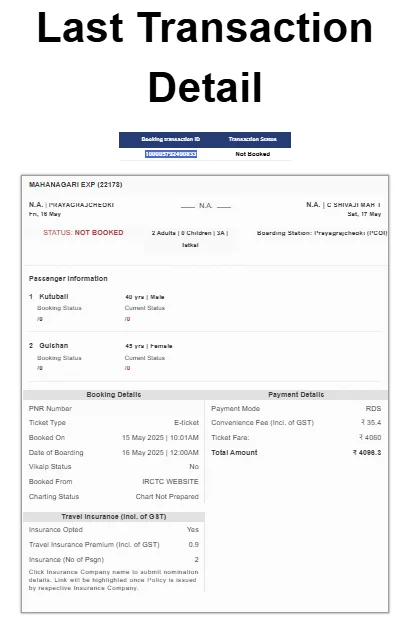Click the 'Insurance Opted' label
Image resolution: width=403 pixels, height=633 pixels.
[x=56, y=530]
